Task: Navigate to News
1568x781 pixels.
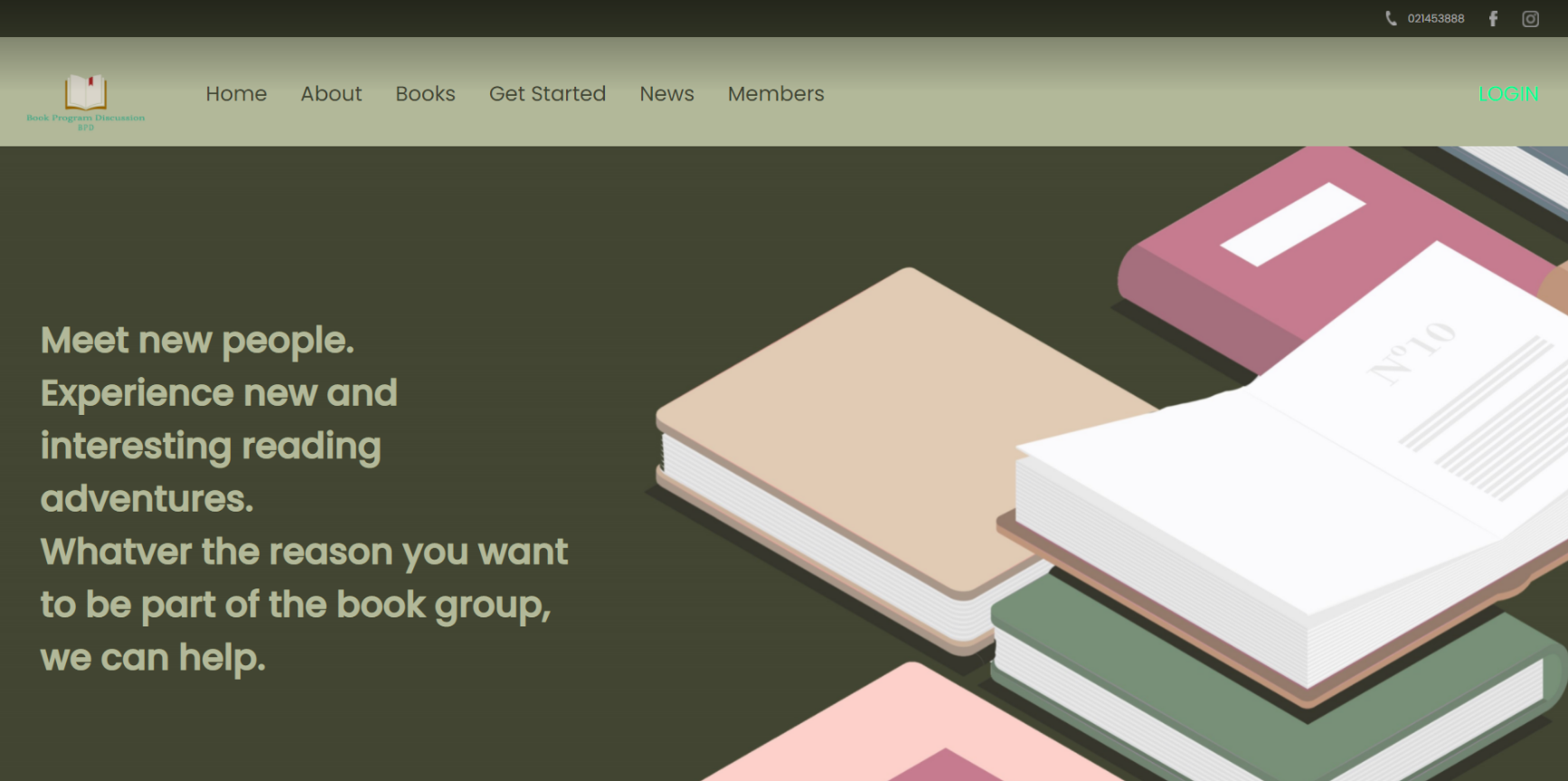Action: pyautogui.click(x=666, y=94)
